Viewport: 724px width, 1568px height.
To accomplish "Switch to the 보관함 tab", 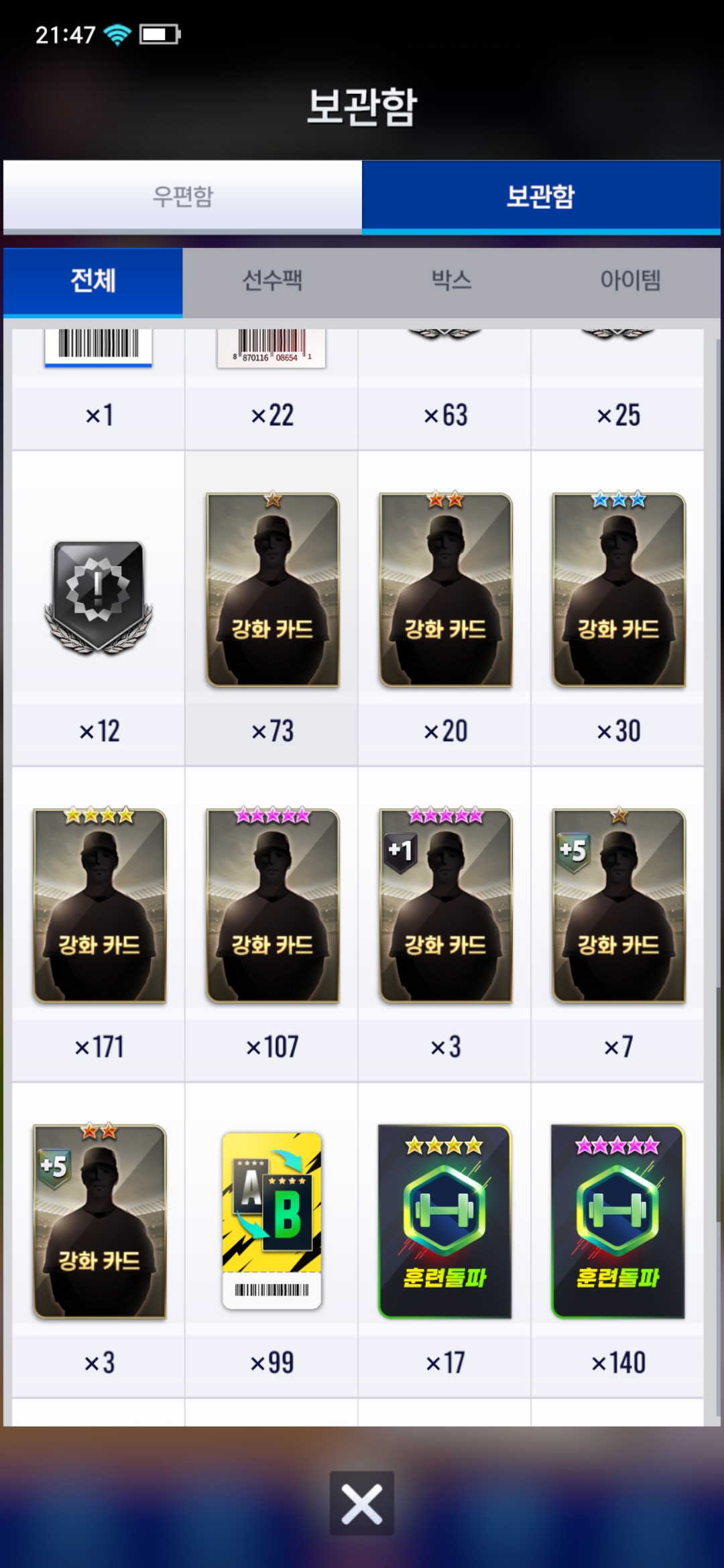I will pos(541,196).
